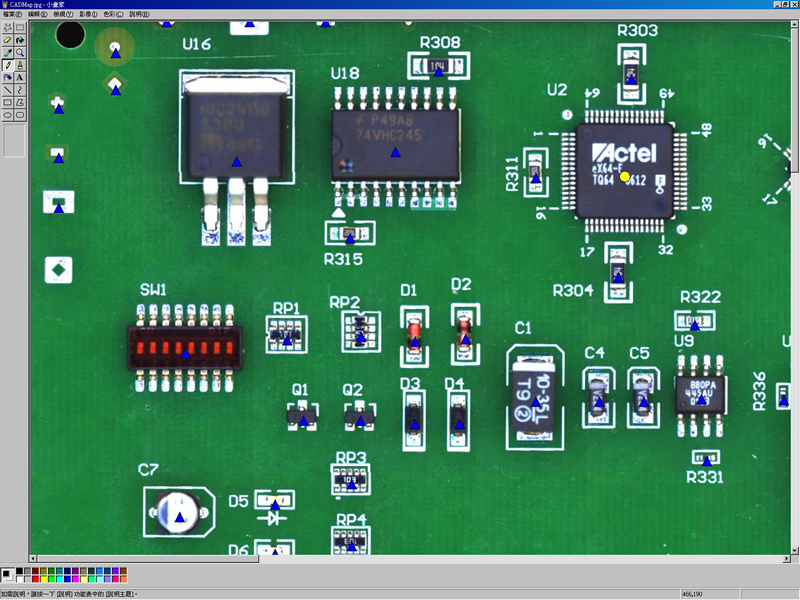This screenshot has height=600, width=800.
Task: Pick the yellow color swatch in palette
Action: 44,579
